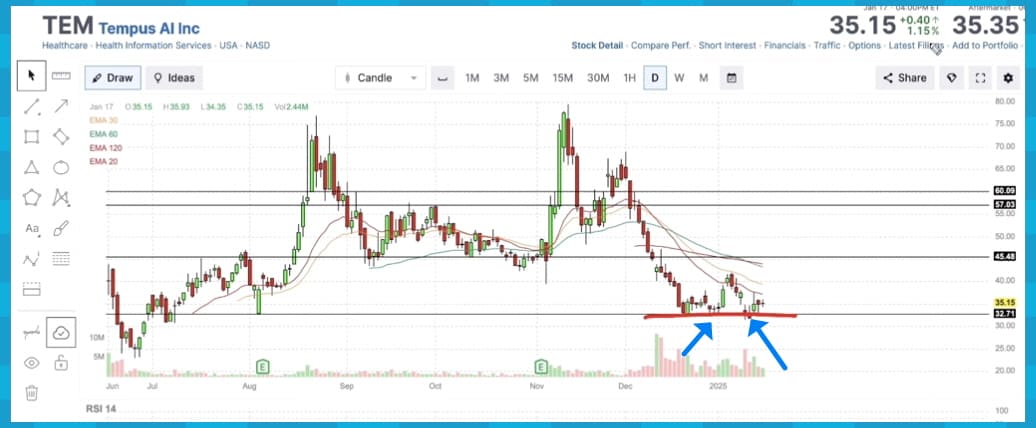This screenshot has width=1036, height=428.
Task: Click the scale toggle button beside Candle
Action: pos(443,78)
